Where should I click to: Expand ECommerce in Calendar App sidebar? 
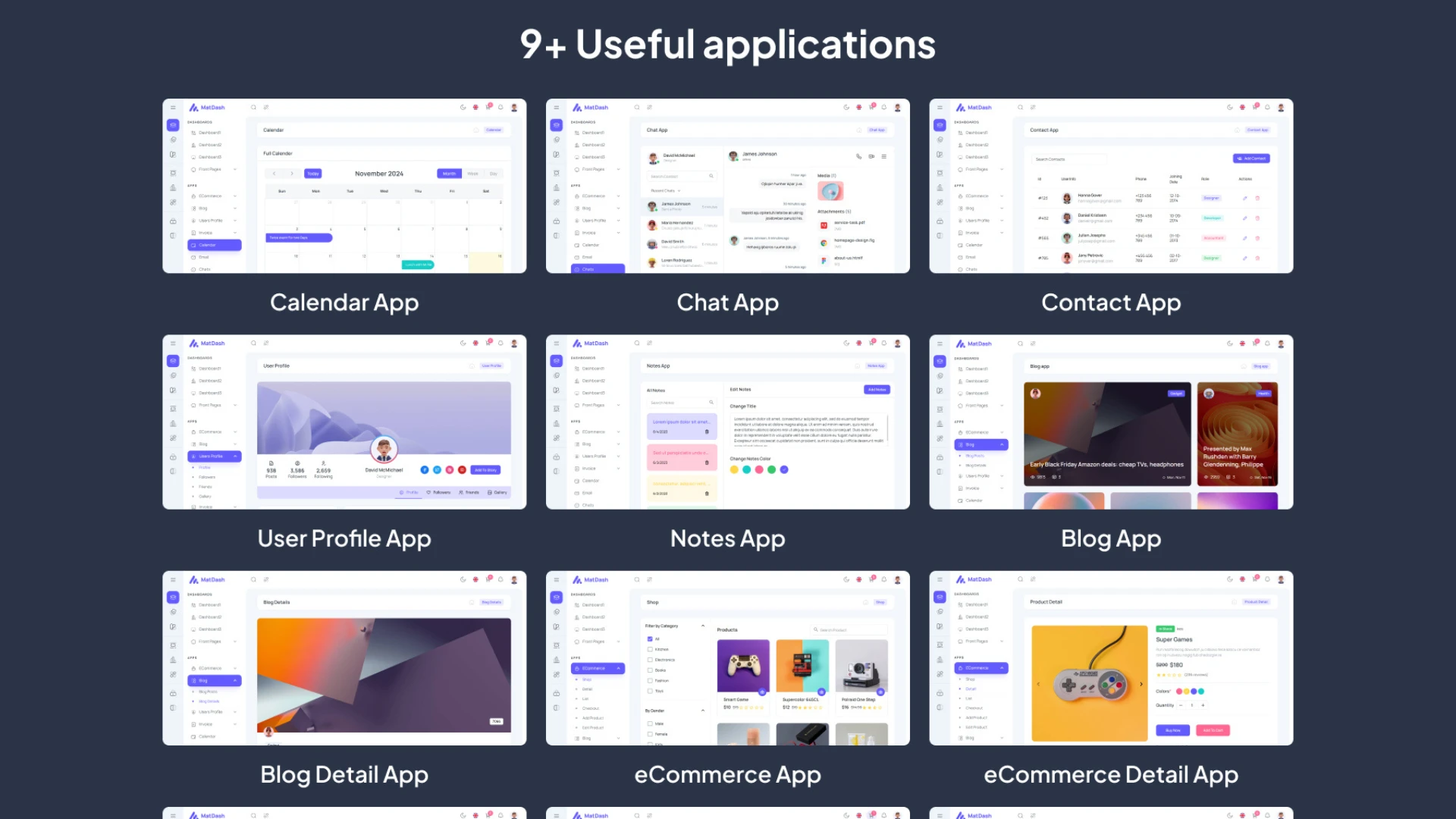point(235,196)
